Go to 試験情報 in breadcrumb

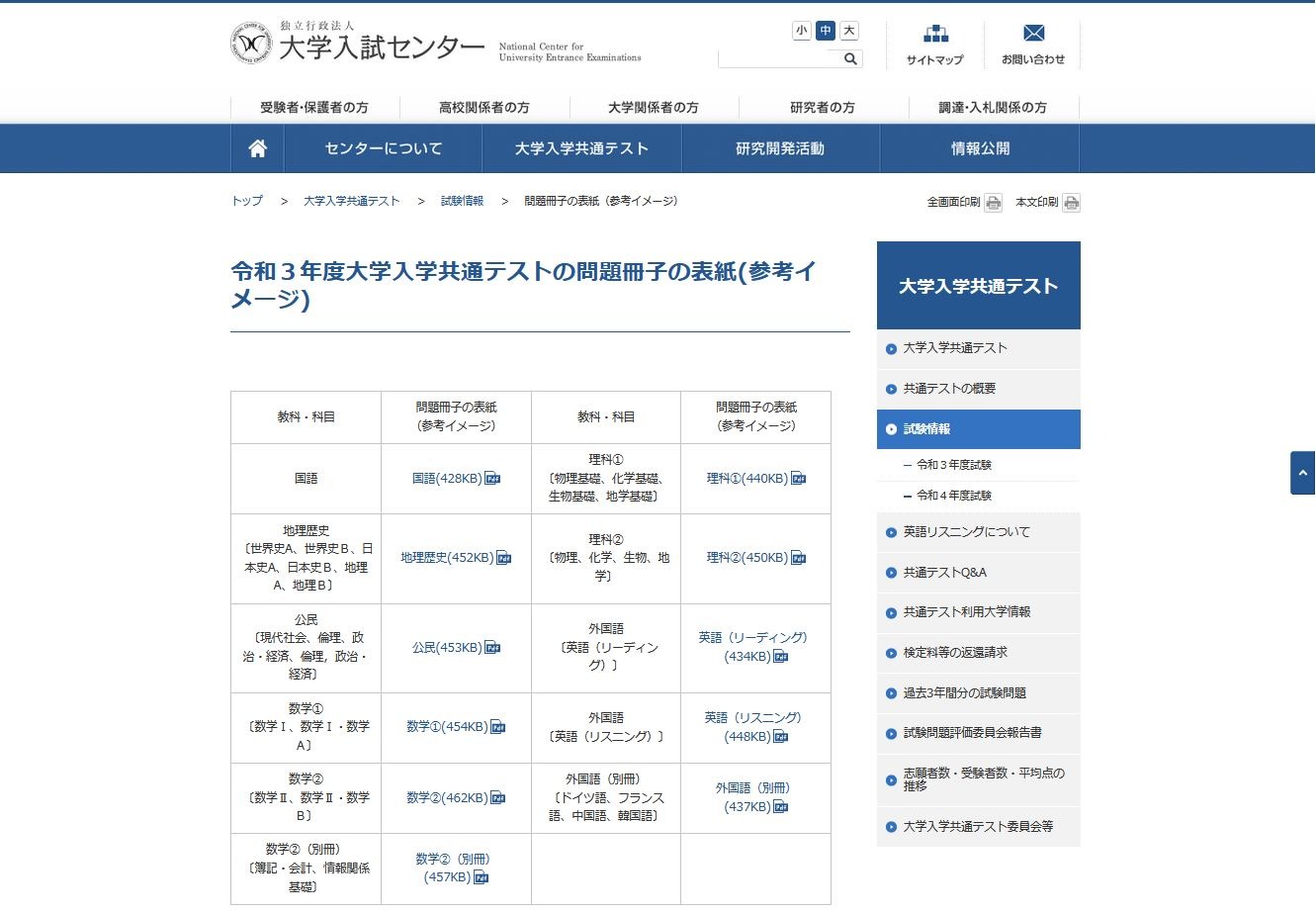pos(463,201)
